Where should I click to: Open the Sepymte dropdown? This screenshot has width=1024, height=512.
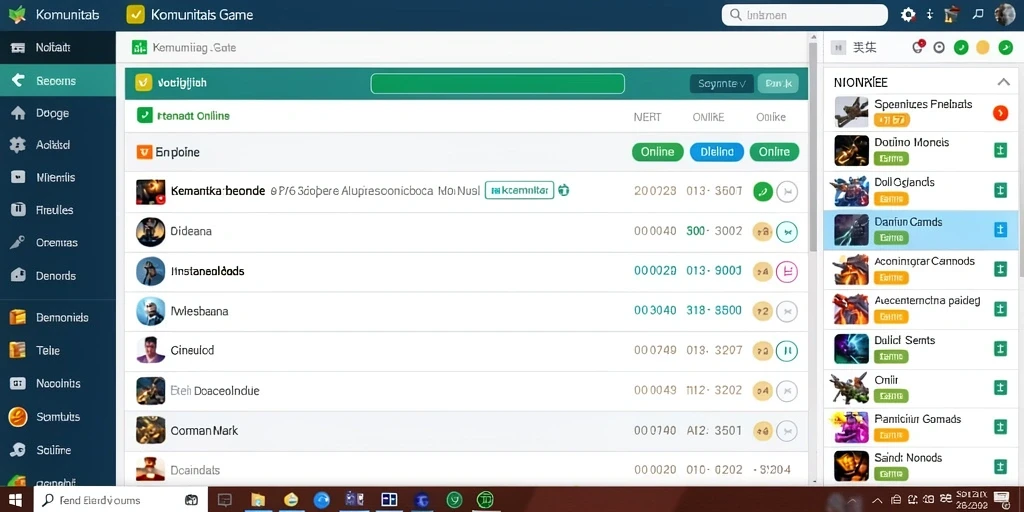pyautogui.click(x=722, y=84)
